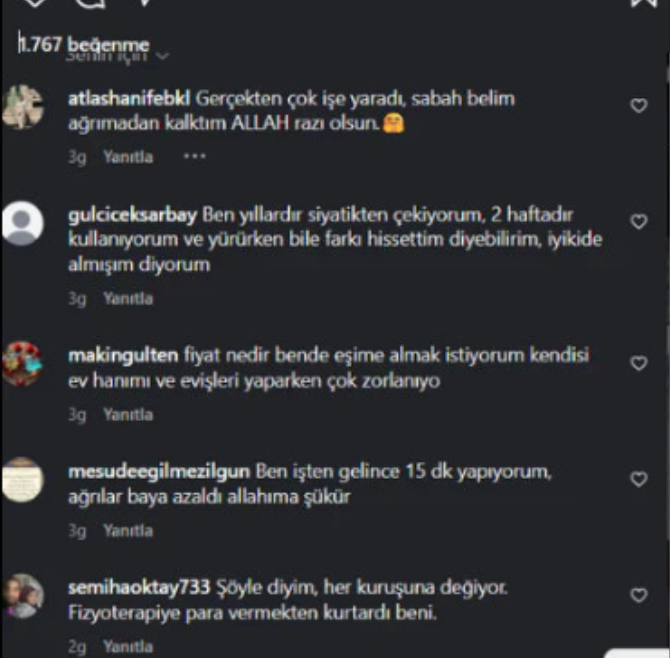Save the post with bookmark icon
670x658 pixels.
tap(644, 3)
